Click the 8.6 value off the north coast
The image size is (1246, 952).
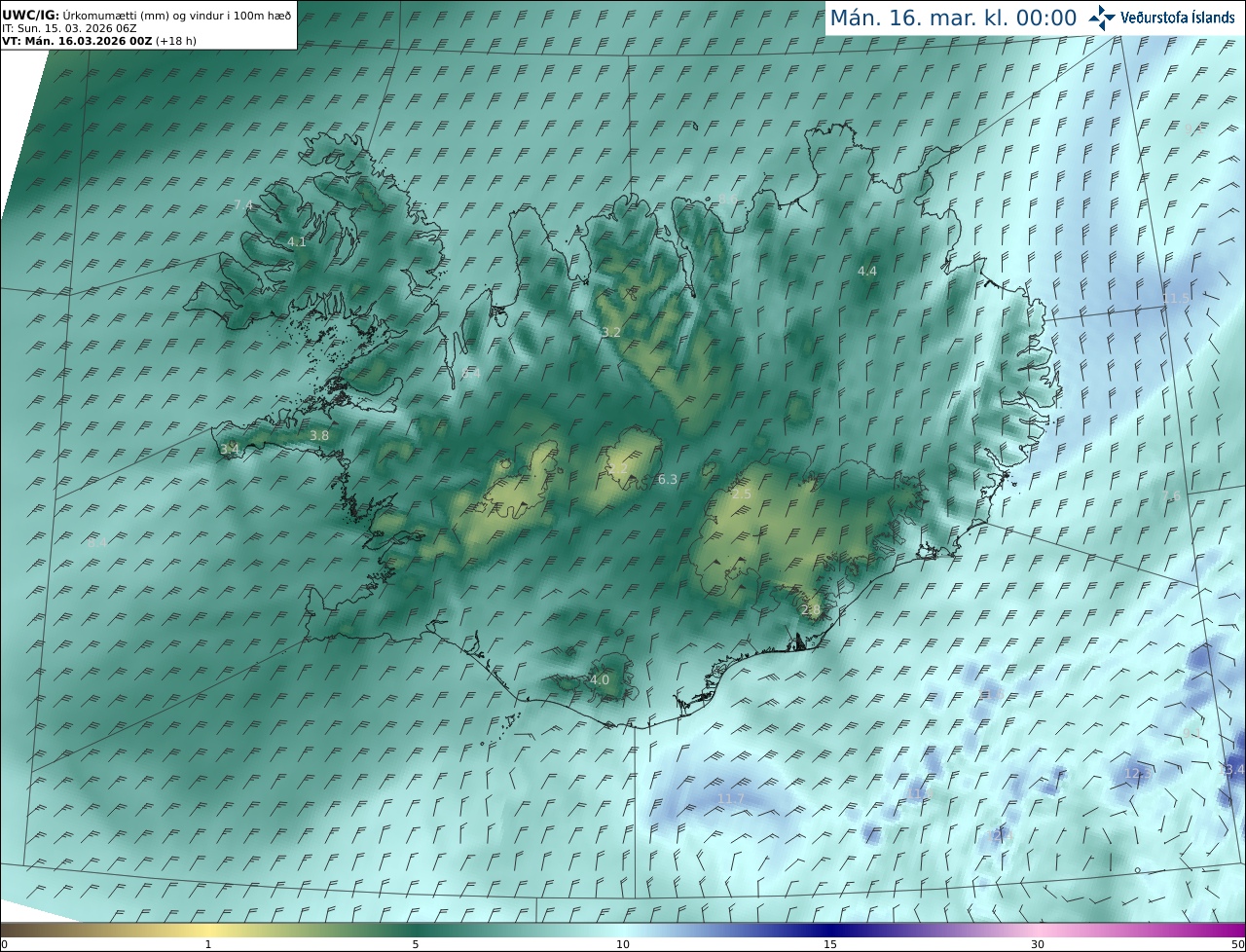point(728,200)
